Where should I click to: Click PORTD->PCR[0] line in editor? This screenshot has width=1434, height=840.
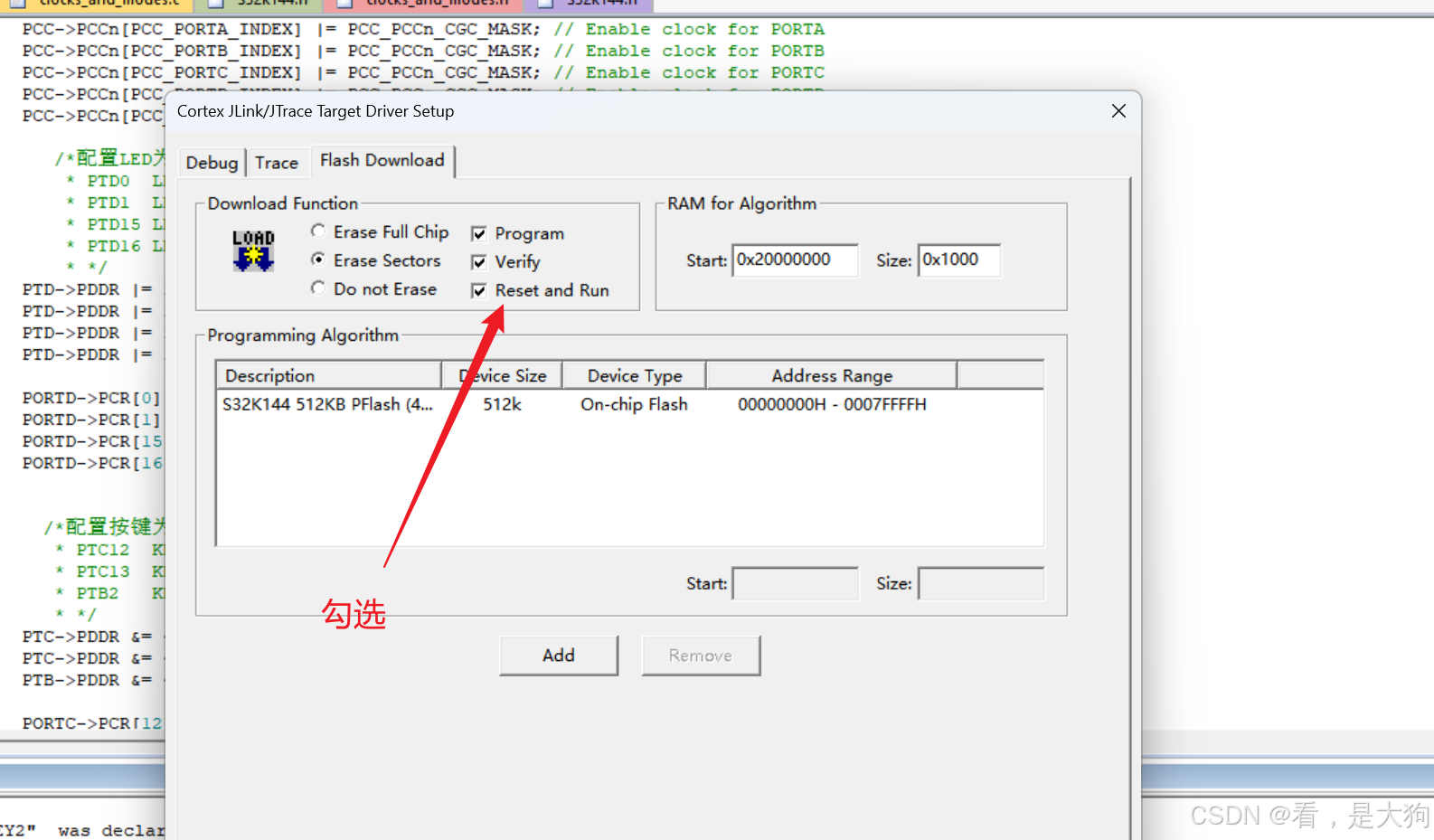[92, 398]
